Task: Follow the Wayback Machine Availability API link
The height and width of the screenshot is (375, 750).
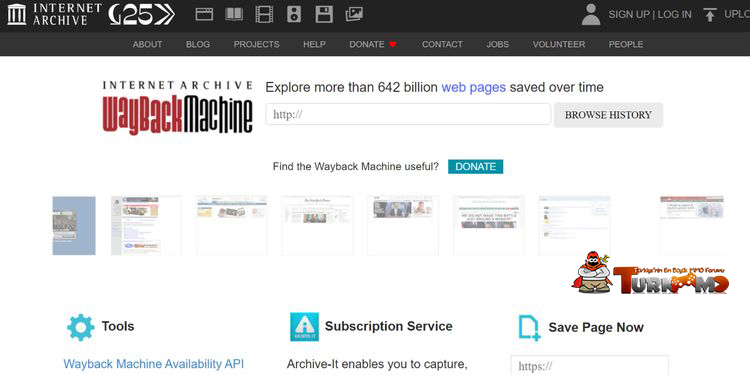Action: [x=154, y=364]
